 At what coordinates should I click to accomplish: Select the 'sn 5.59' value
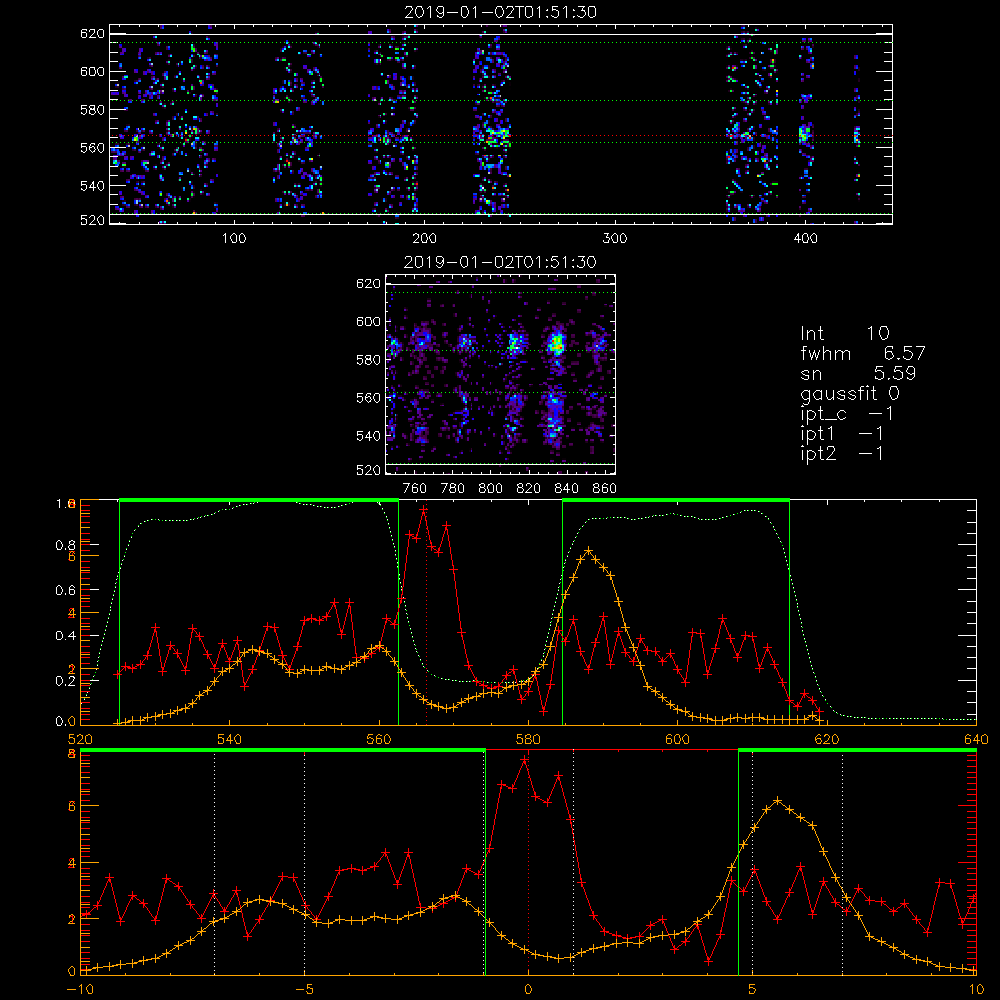click(x=858, y=373)
